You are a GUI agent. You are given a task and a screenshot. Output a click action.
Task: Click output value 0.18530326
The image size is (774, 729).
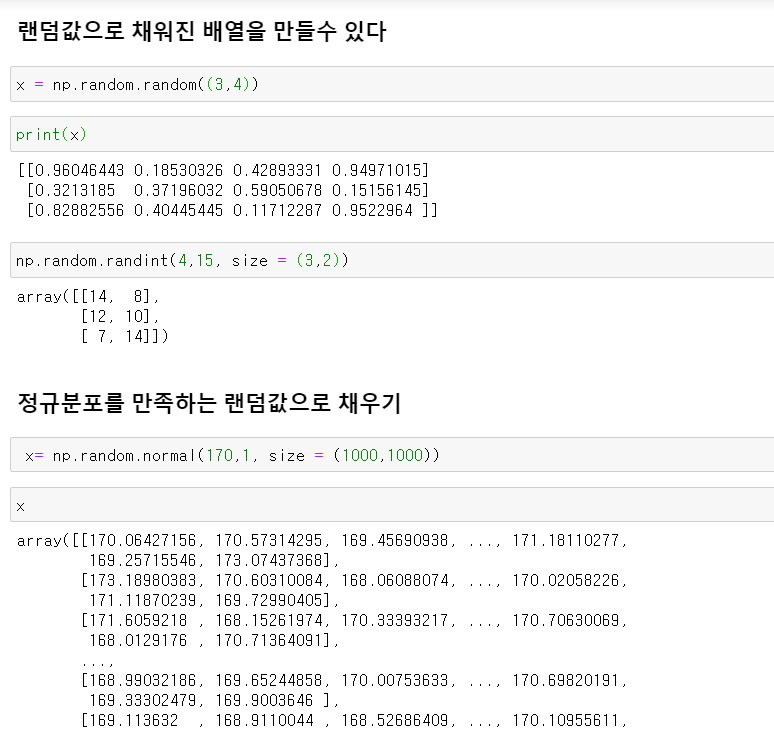point(178,170)
